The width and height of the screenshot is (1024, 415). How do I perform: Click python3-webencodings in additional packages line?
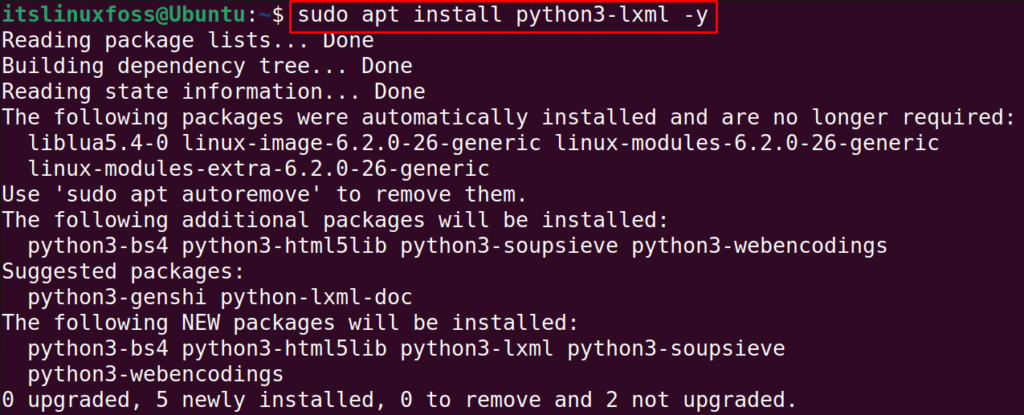760,246
